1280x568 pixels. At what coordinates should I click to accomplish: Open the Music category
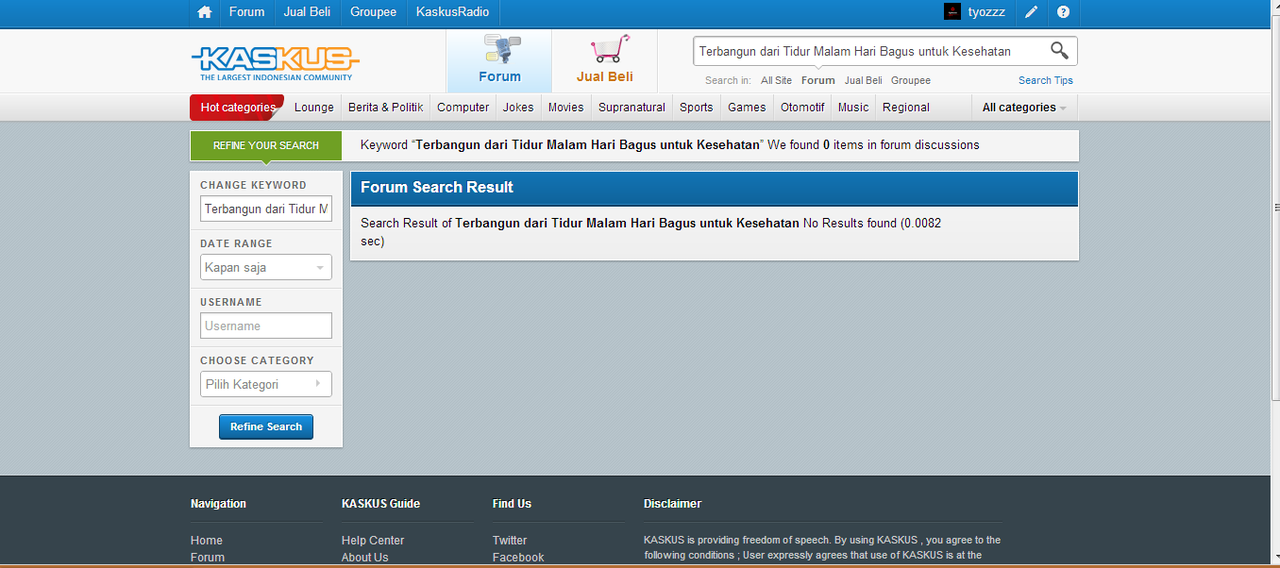853,107
